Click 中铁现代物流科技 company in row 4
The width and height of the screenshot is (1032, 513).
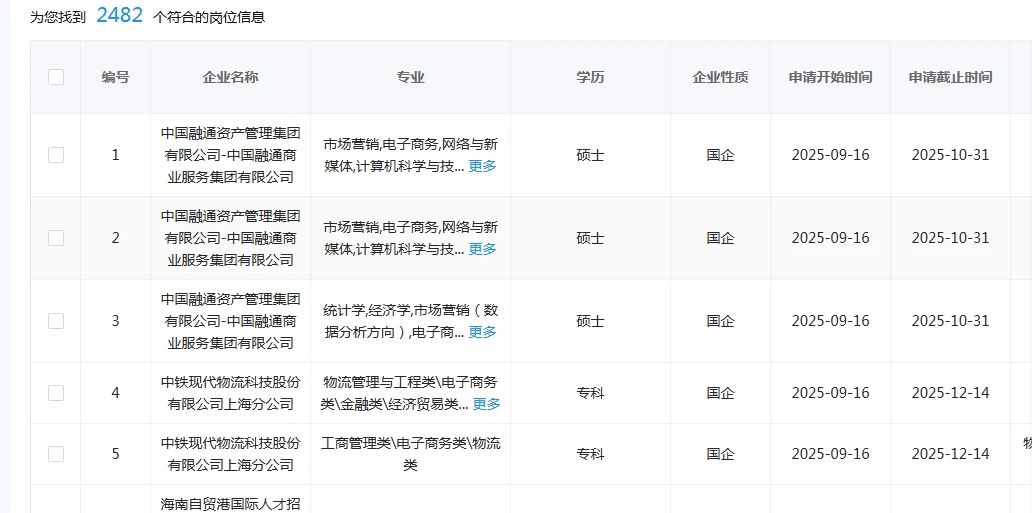[230, 393]
